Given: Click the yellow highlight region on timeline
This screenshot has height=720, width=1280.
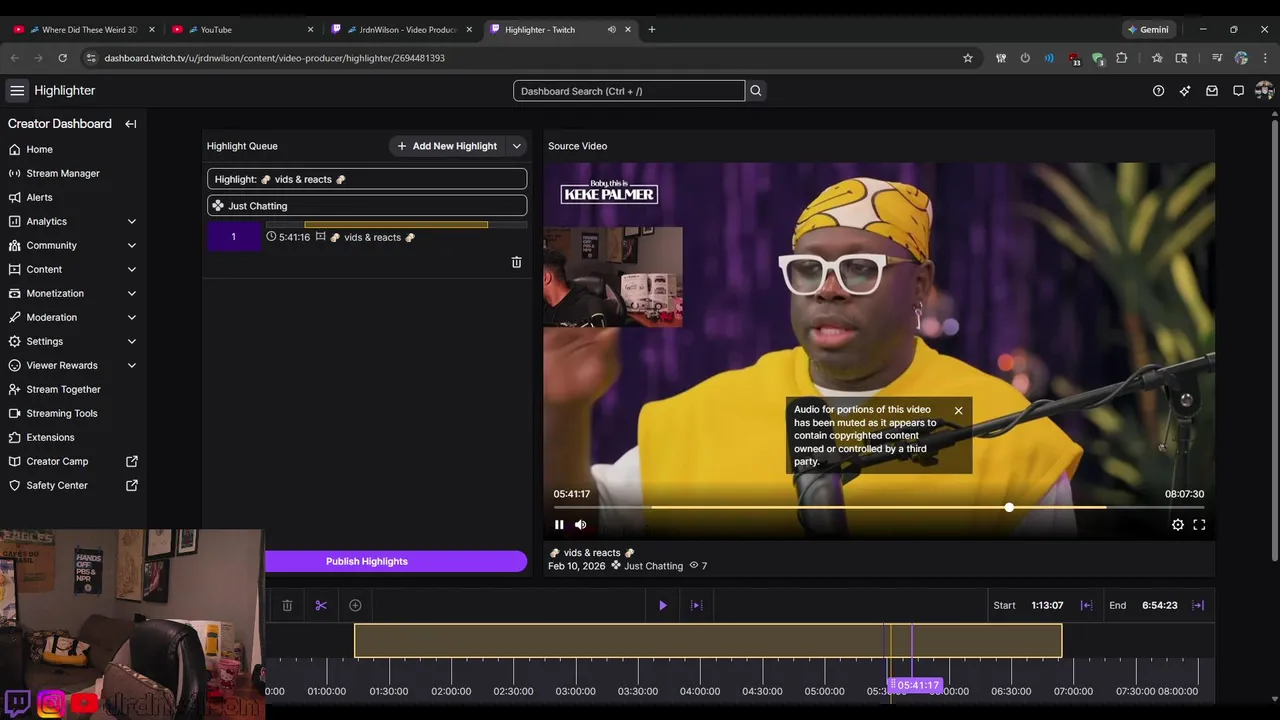Looking at the screenshot, I should pos(708,641).
